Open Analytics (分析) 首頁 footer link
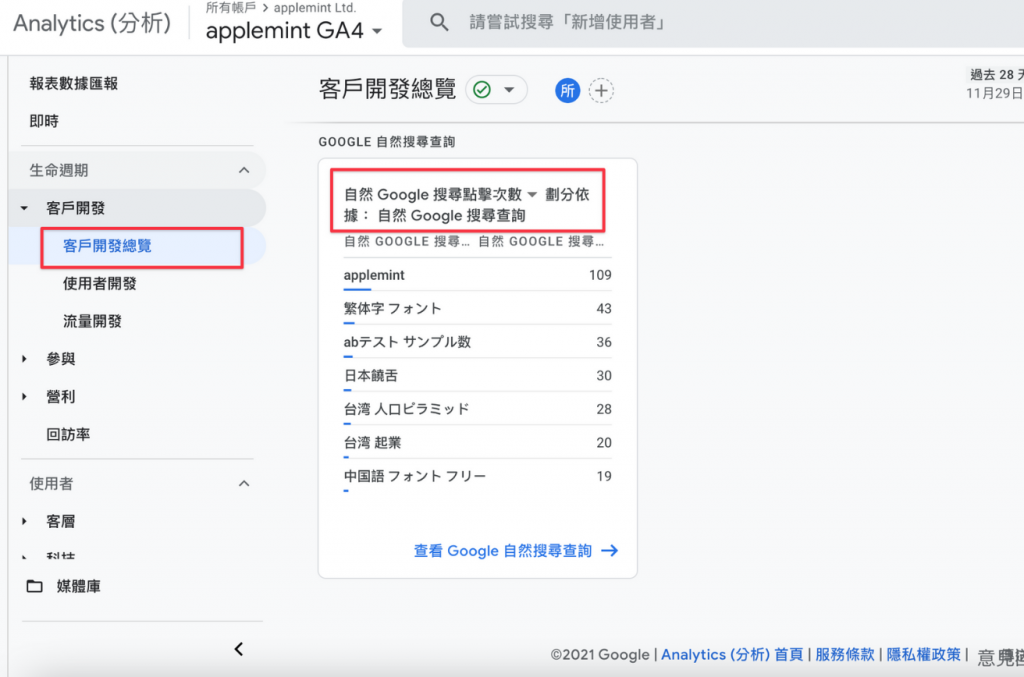Screen dimensions: 1024x677 (x=731, y=654)
